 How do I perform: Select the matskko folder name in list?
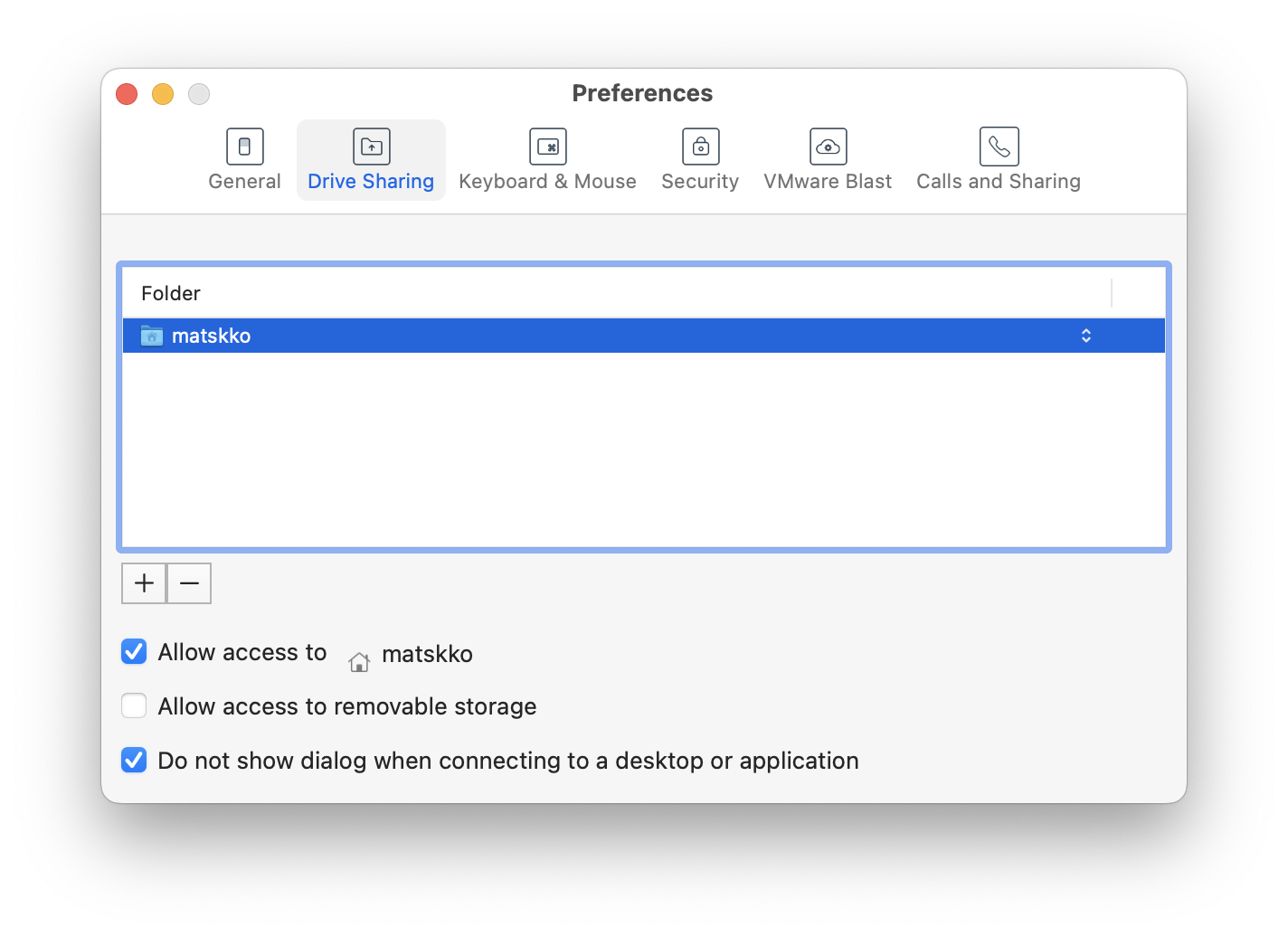click(x=211, y=336)
